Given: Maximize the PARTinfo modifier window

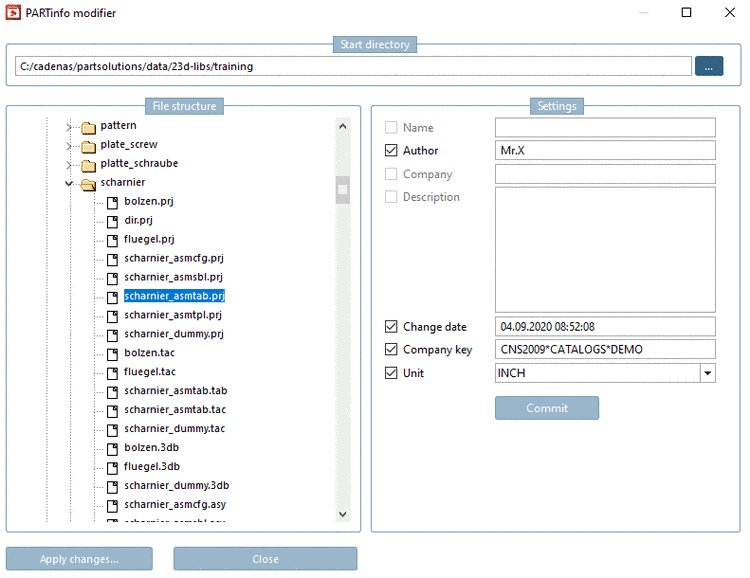Looking at the screenshot, I should 686,12.
